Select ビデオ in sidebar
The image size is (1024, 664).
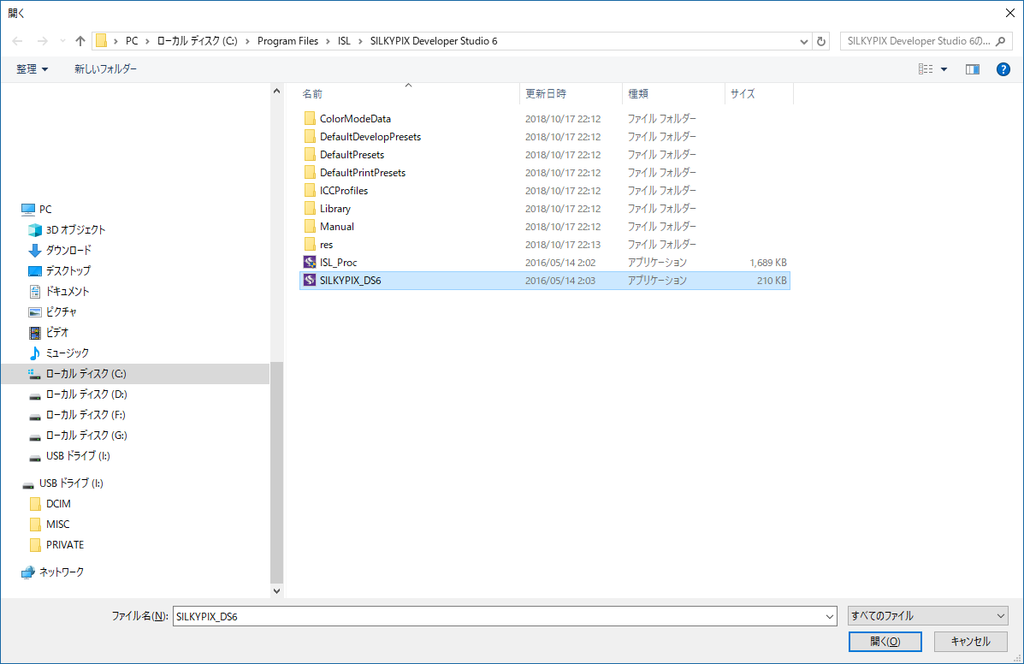(x=57, y=332)
